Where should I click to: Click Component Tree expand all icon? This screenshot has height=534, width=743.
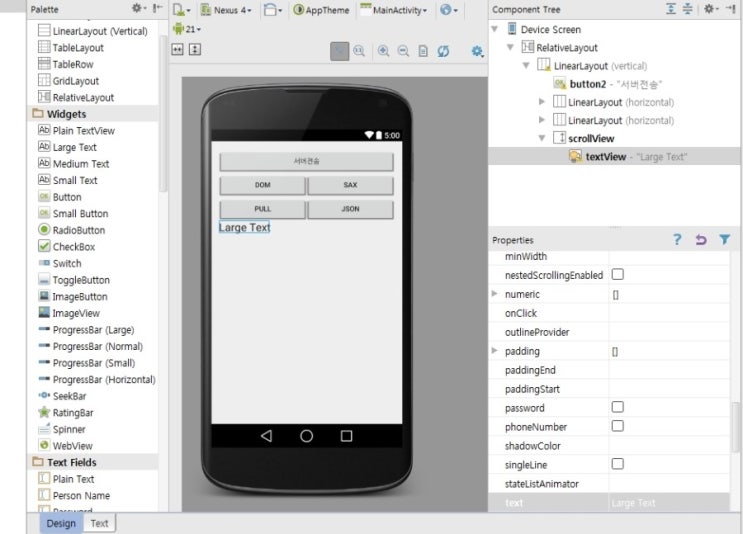671,9
